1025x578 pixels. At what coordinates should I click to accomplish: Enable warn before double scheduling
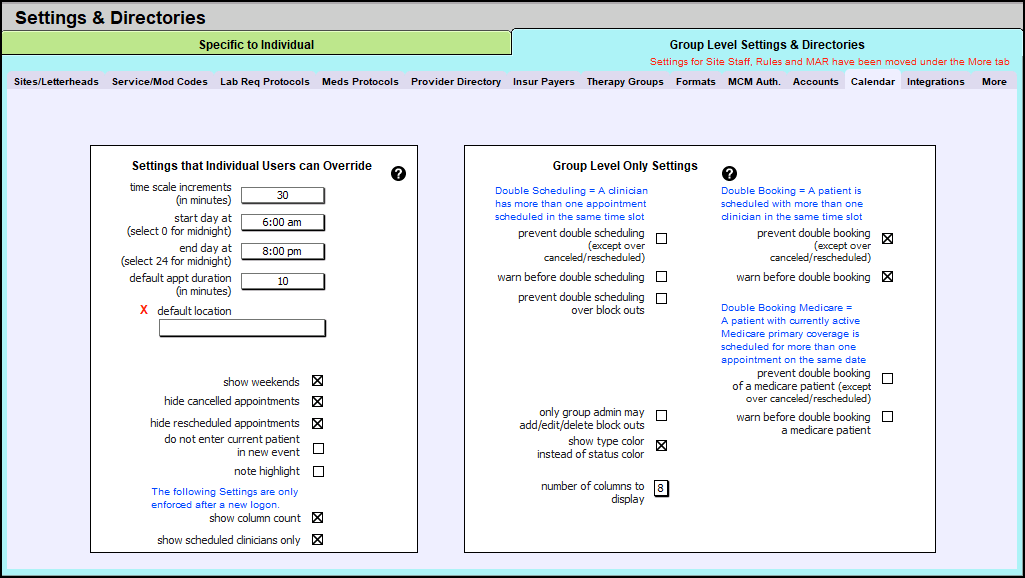tap(661, 277)
